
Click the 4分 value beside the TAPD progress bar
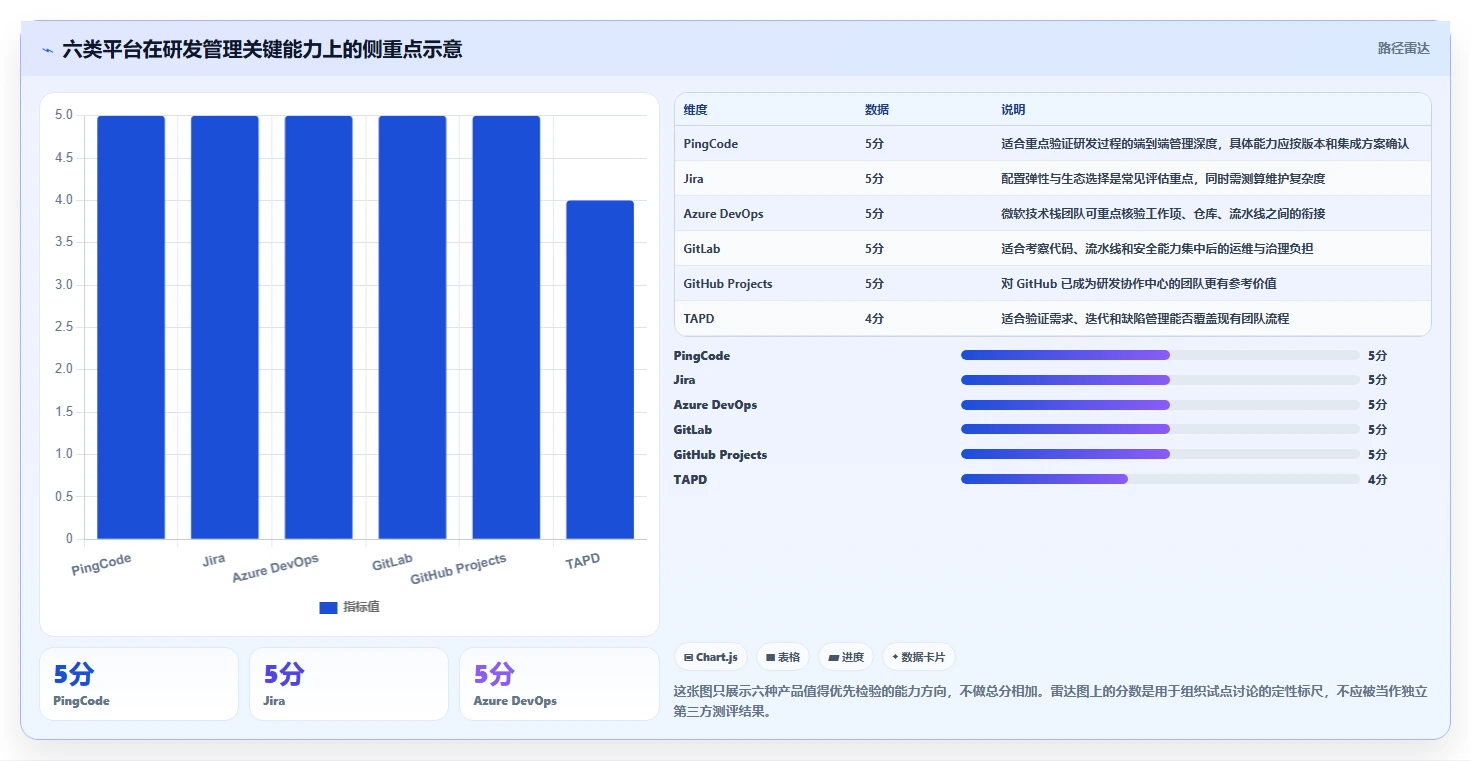1377,480
